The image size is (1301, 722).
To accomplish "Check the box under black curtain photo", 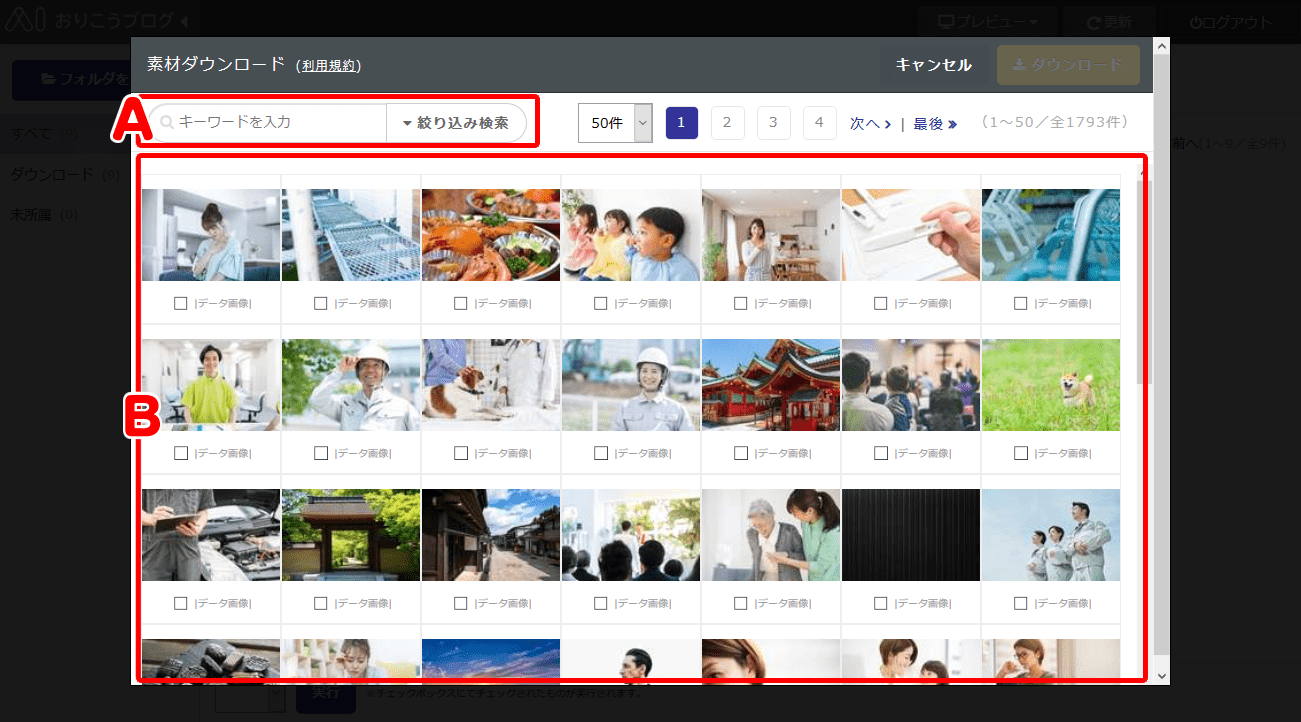I will click(x=880, y=603).
